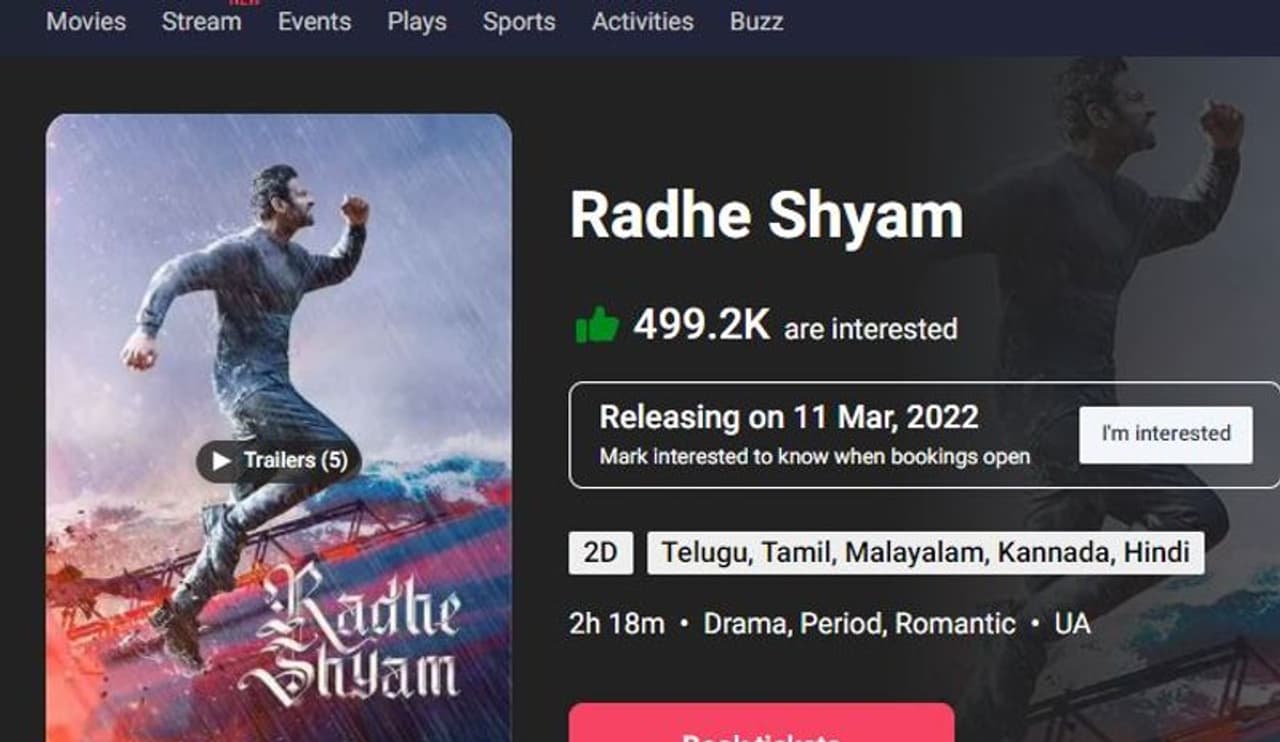Viewport: 1280px width, 742px height.
Task: Open the Radhe Shyam poster thumbnail
Action: 279,428
